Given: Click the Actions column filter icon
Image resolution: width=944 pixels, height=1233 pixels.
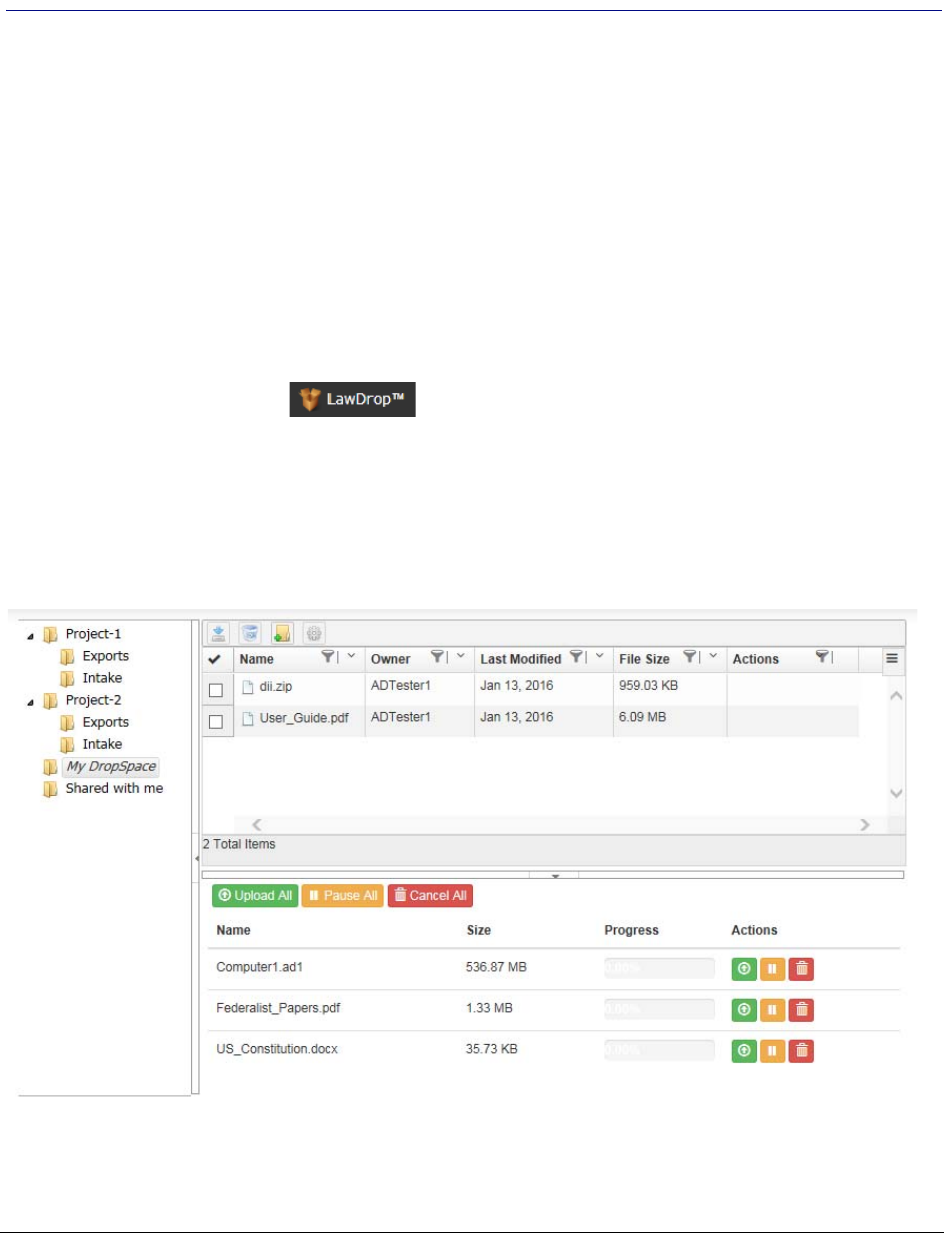Looking at the screenshot, I should 822,658.
